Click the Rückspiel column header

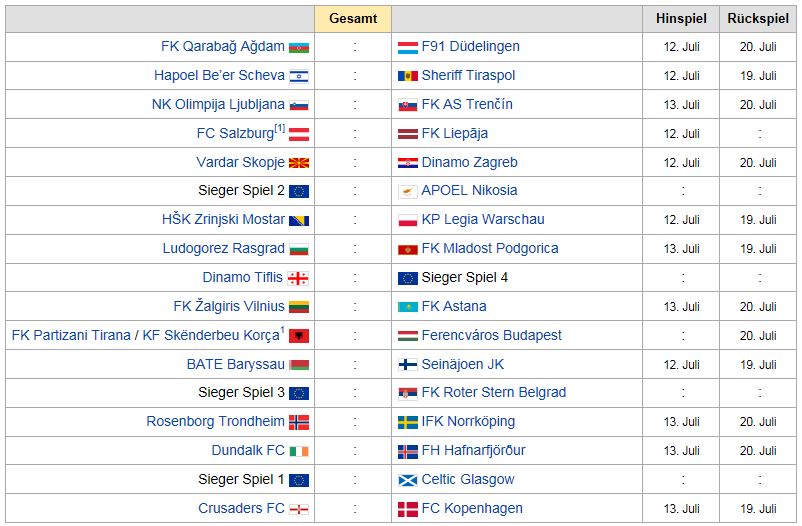coord(760,19)
